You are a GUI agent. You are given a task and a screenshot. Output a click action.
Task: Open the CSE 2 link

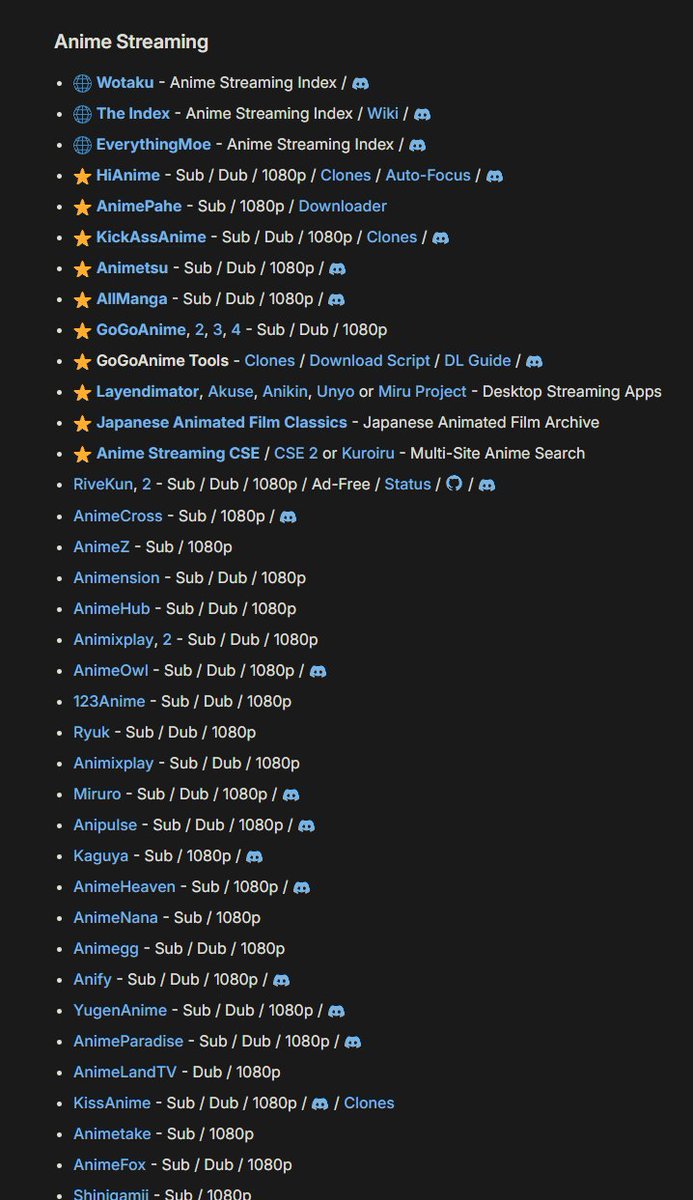(x=296, y=453)
